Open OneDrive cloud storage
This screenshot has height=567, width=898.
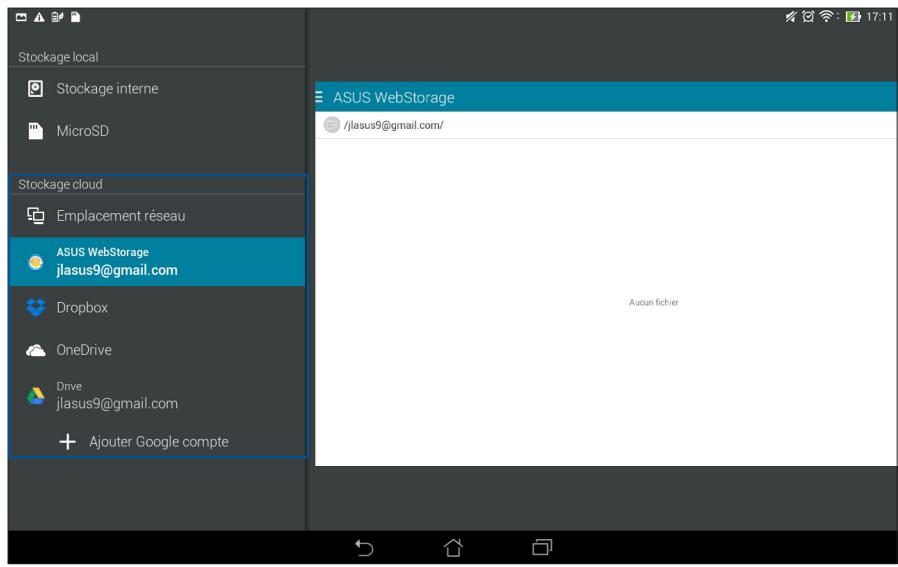(156, 350)
